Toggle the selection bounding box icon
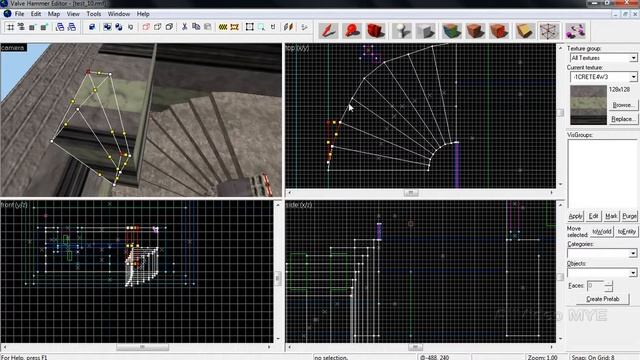This screenshot has height=360, width=640. pyautogui.click(x=249, y=27)
